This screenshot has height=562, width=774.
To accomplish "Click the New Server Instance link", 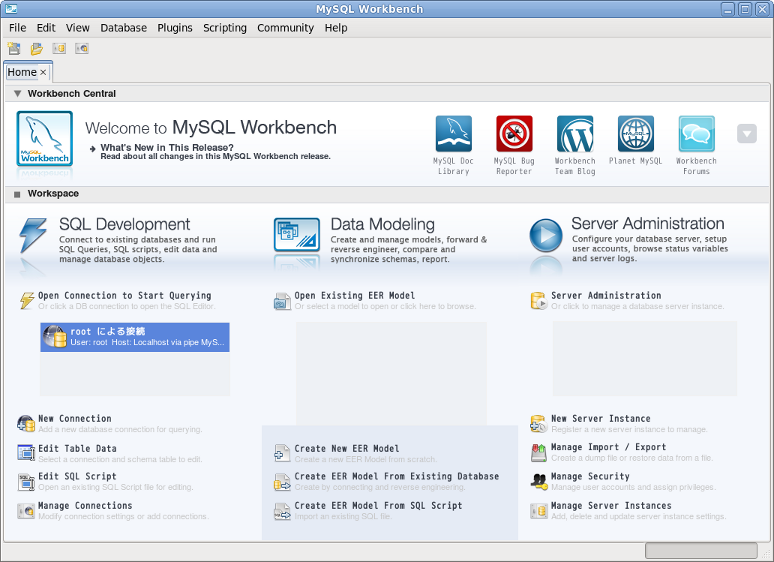I will [601, 418].
